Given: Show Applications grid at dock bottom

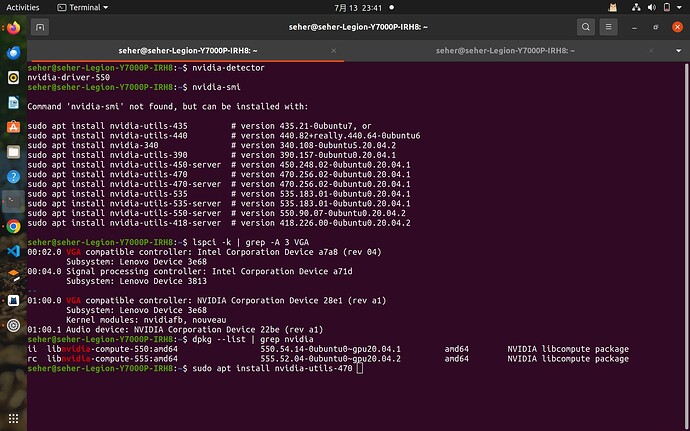Looking at the screenshot, I should click(x=13, y=418).
